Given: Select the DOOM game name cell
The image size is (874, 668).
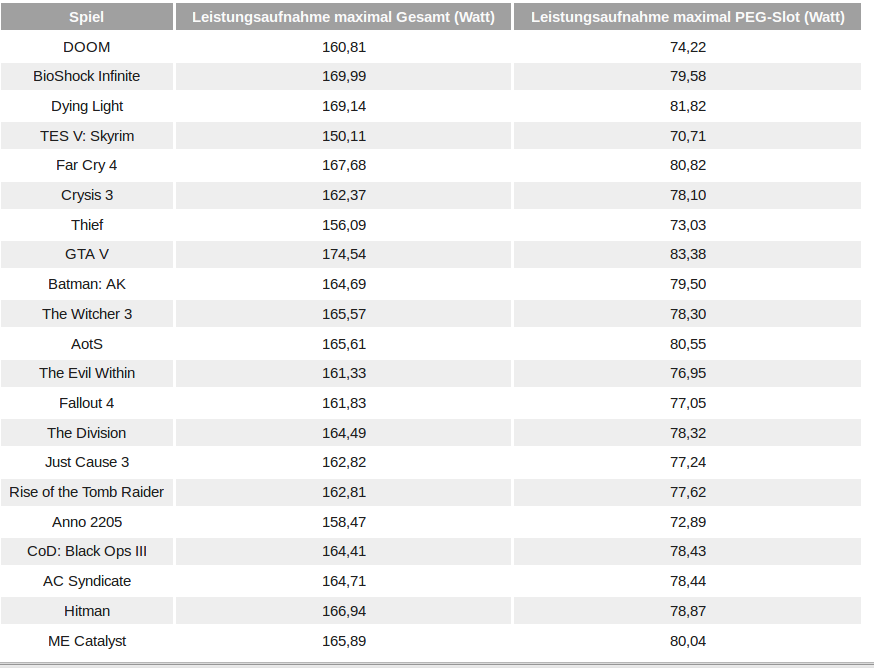Looking at the screenshot, I should pos(86,47).
